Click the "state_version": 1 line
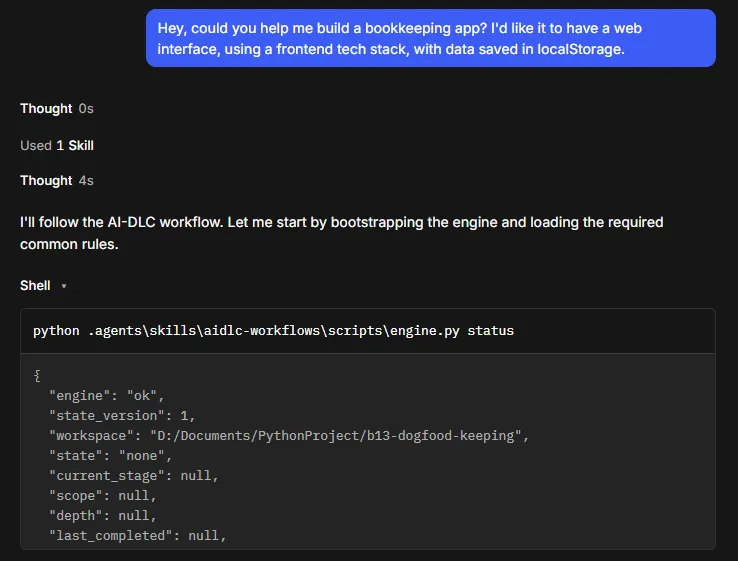 tap(122, 416)
